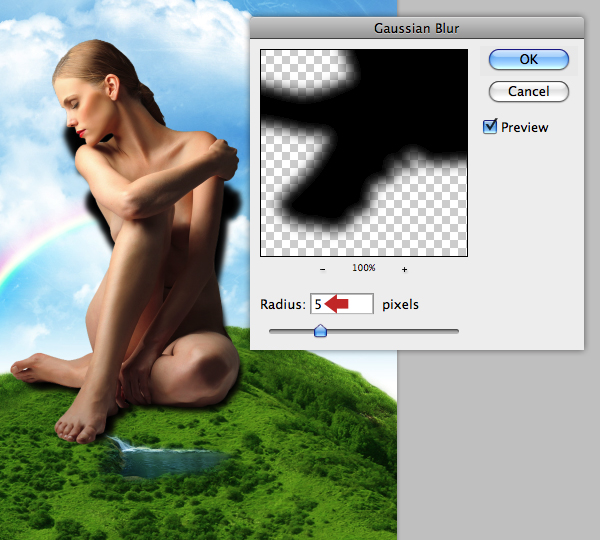This screenshot has width=600, height=540.
Task: Confirm the blur with OK button
Action: click(528, 59)
